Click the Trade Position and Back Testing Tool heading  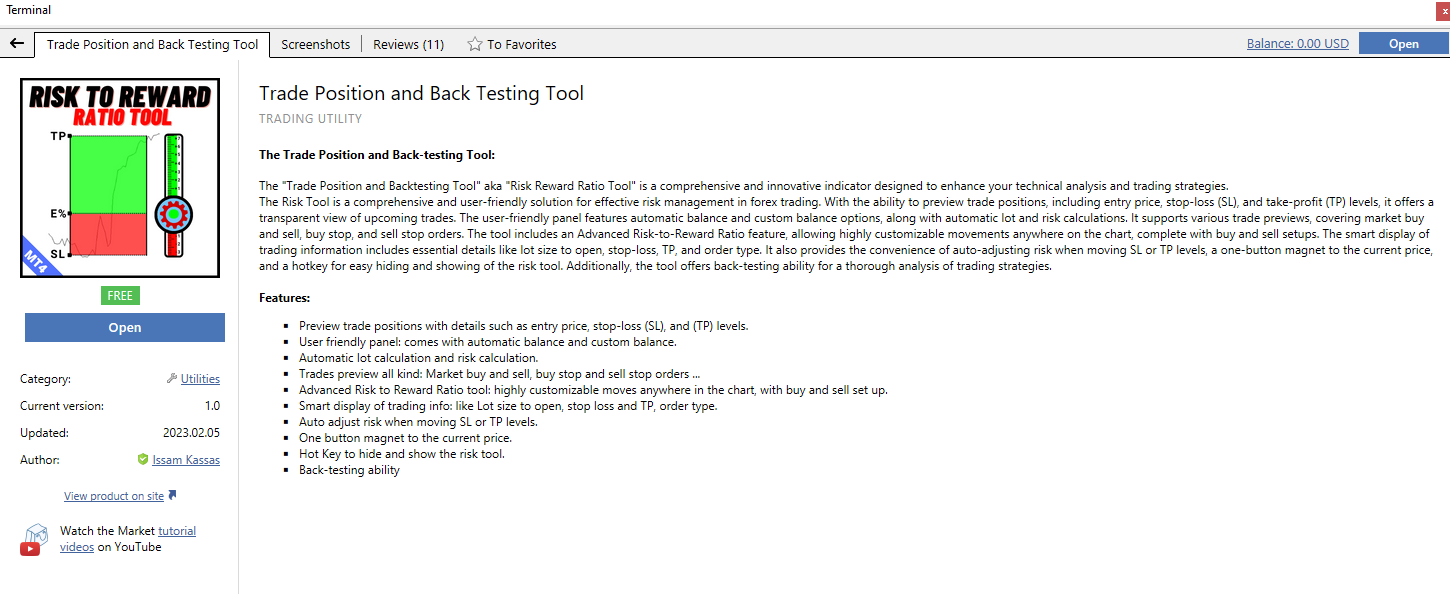coord(421,93)
